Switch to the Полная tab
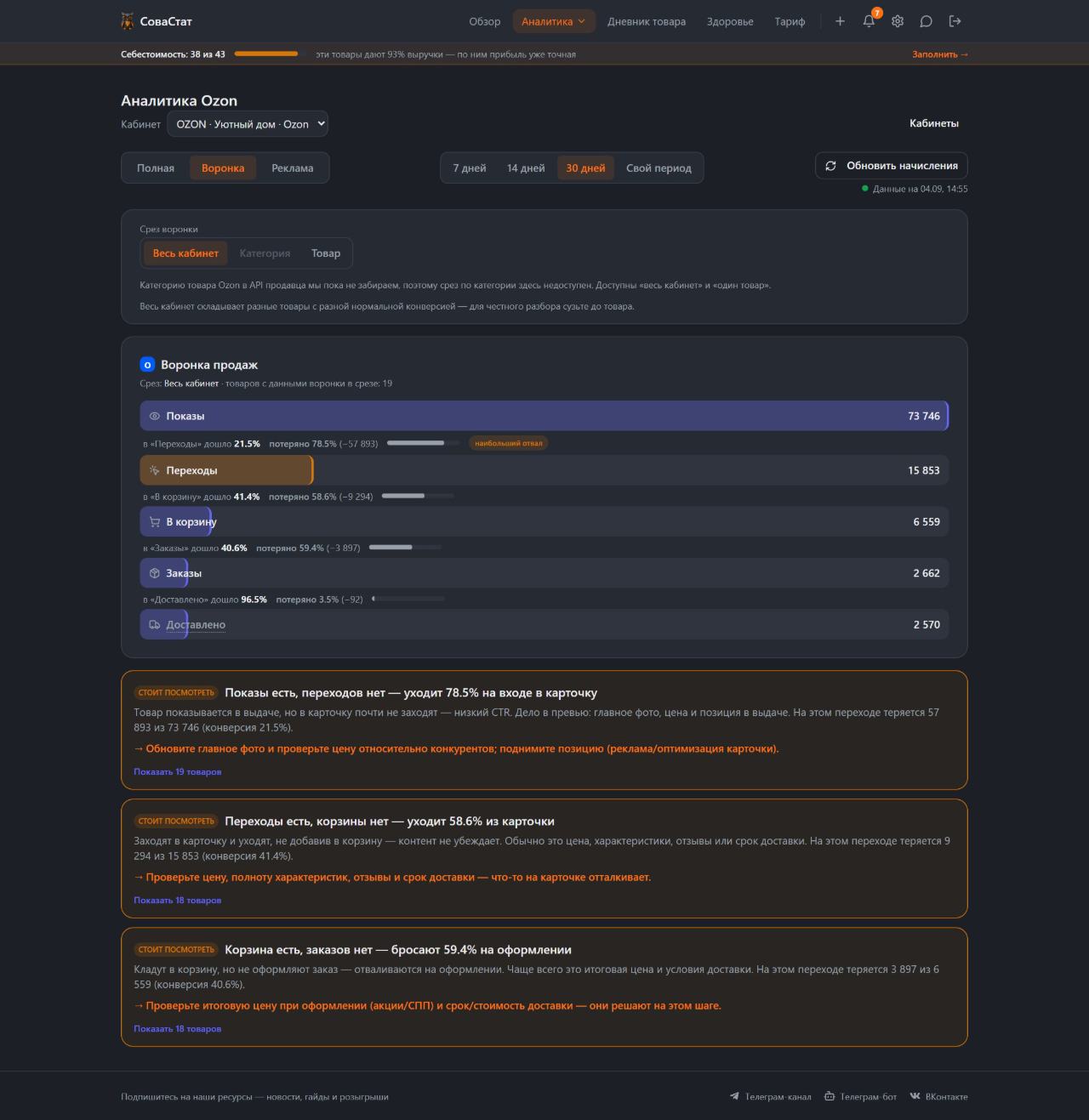This screenshot has width=1089, height=1120. (156, 168)
